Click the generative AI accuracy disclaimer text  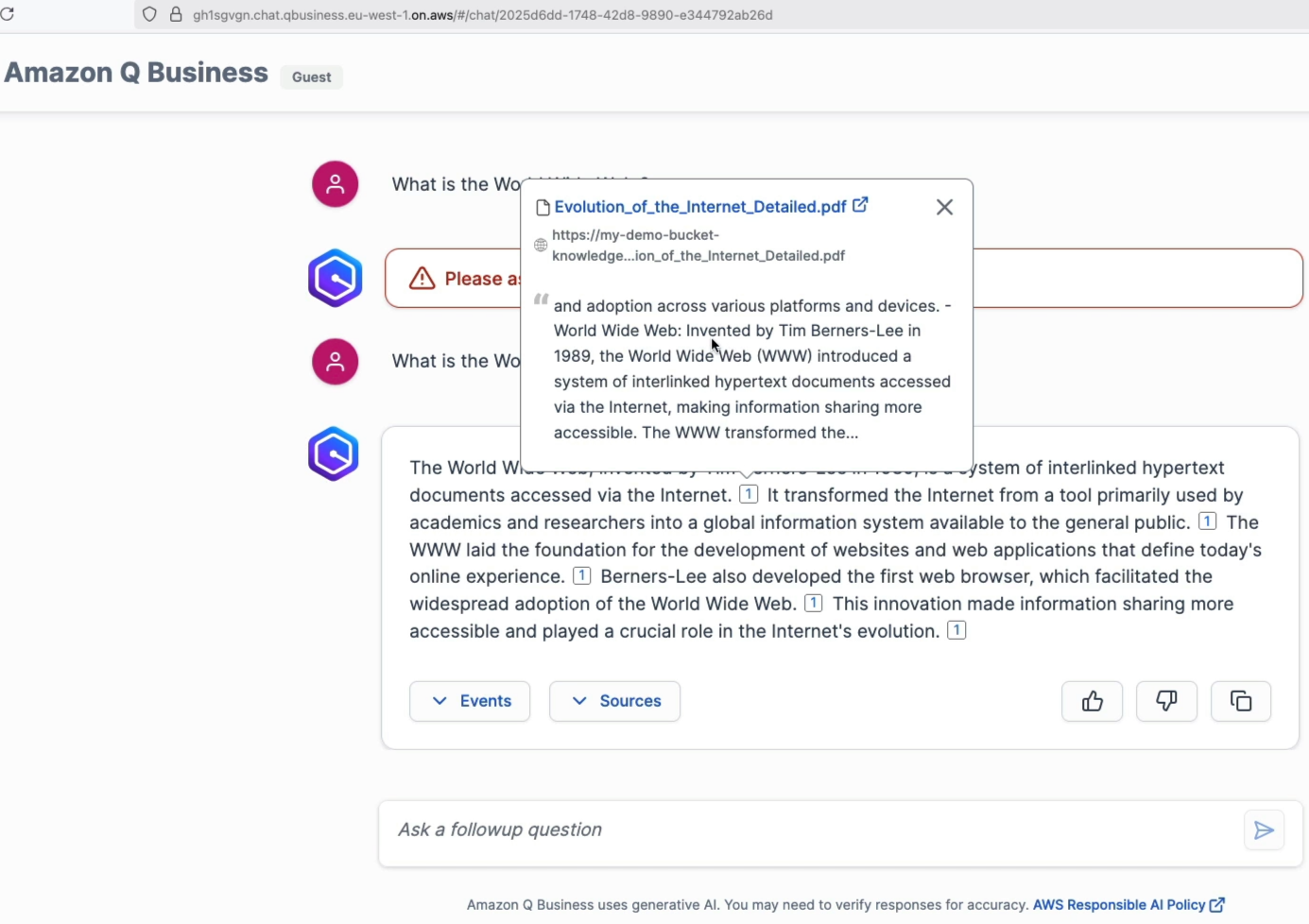(748, 905)
